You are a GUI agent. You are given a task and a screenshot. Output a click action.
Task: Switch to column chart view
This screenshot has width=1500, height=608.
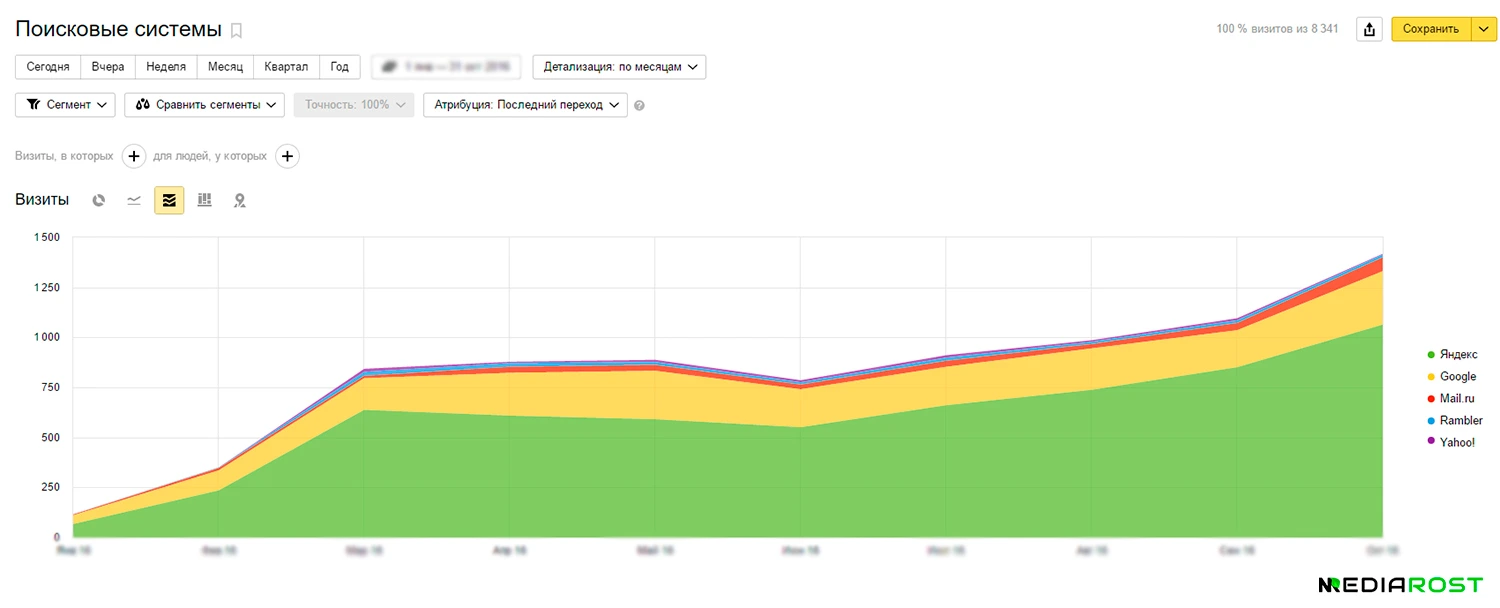[x=205, y=201]
